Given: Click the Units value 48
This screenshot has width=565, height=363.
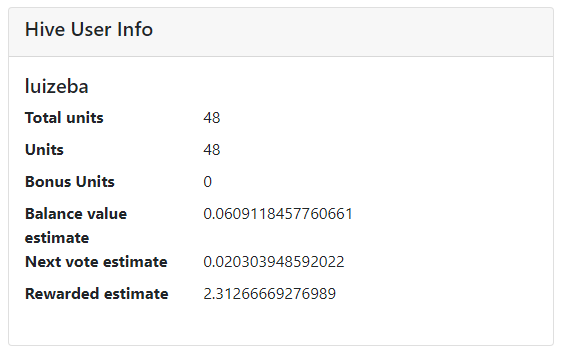Looking at the screenshot, I should (212, 150).
